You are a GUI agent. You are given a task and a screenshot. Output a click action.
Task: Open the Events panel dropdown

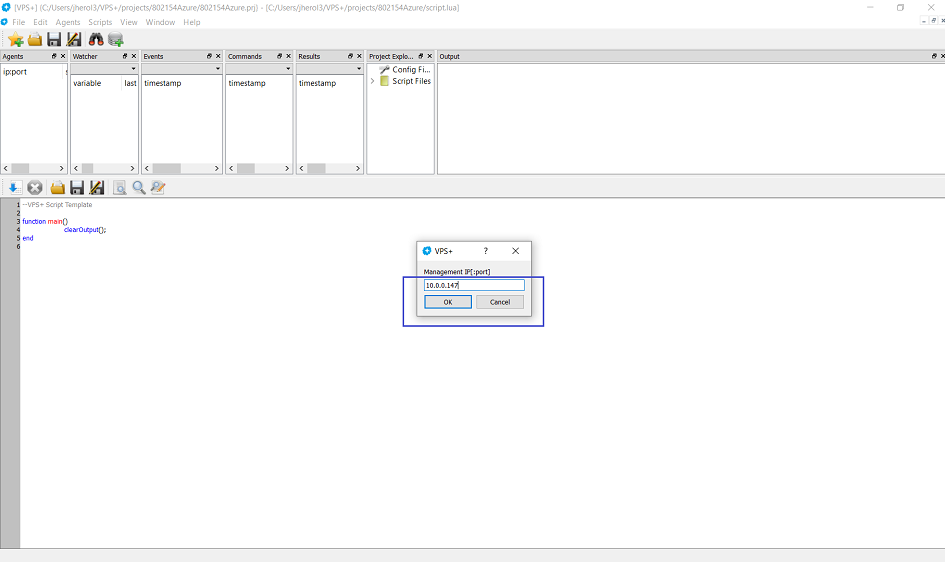tap(217, 69)
